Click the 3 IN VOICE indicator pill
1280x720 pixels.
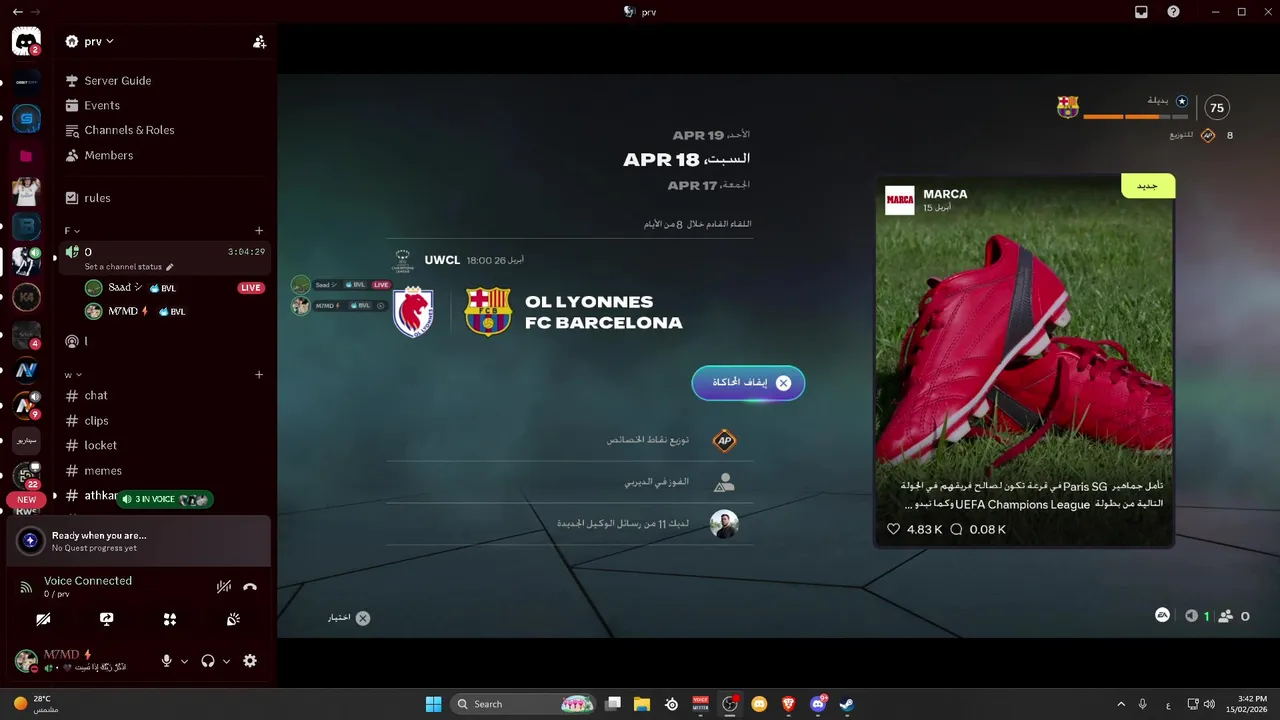click(165, 499)
